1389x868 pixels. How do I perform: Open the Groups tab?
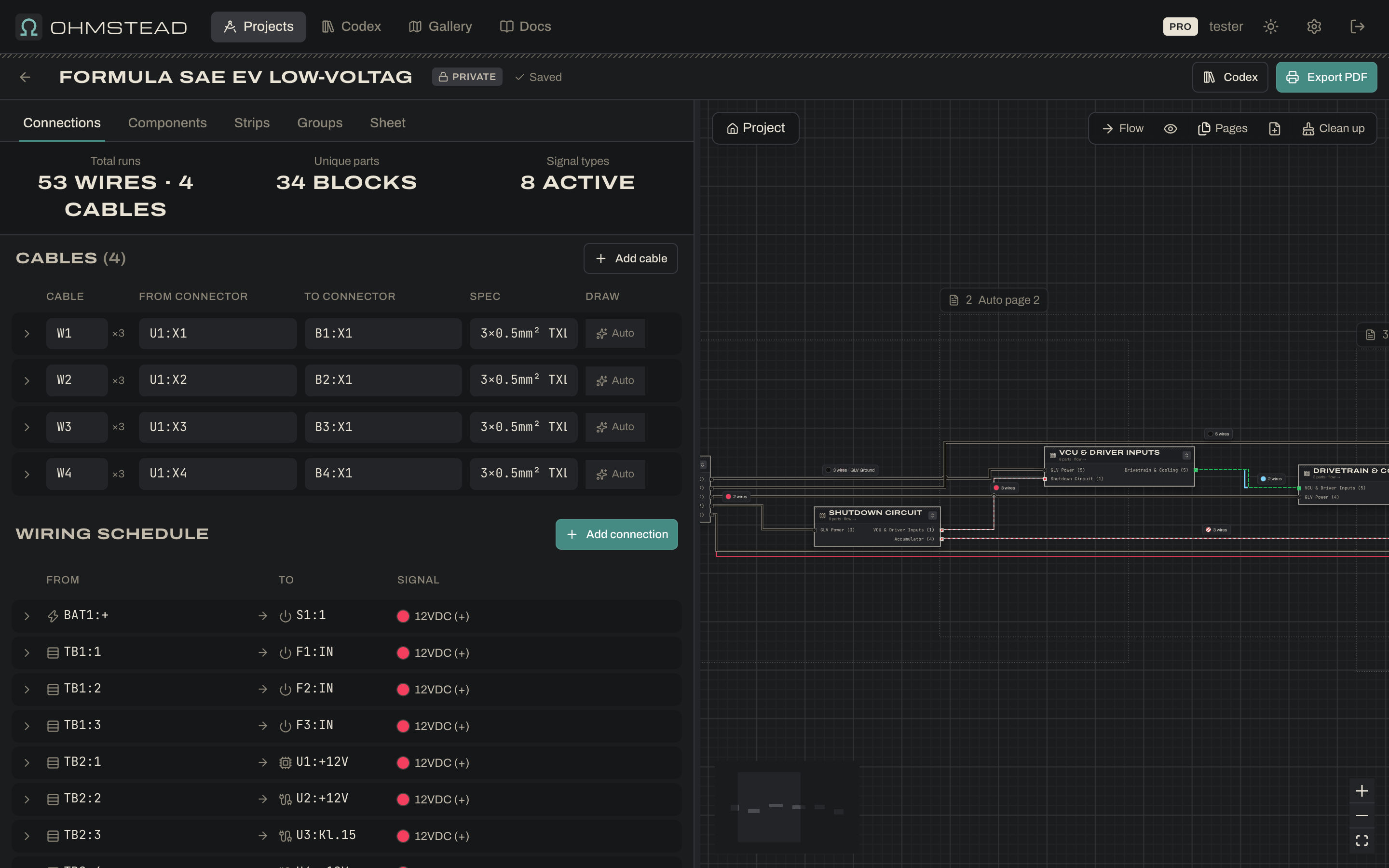pos(320,123)
